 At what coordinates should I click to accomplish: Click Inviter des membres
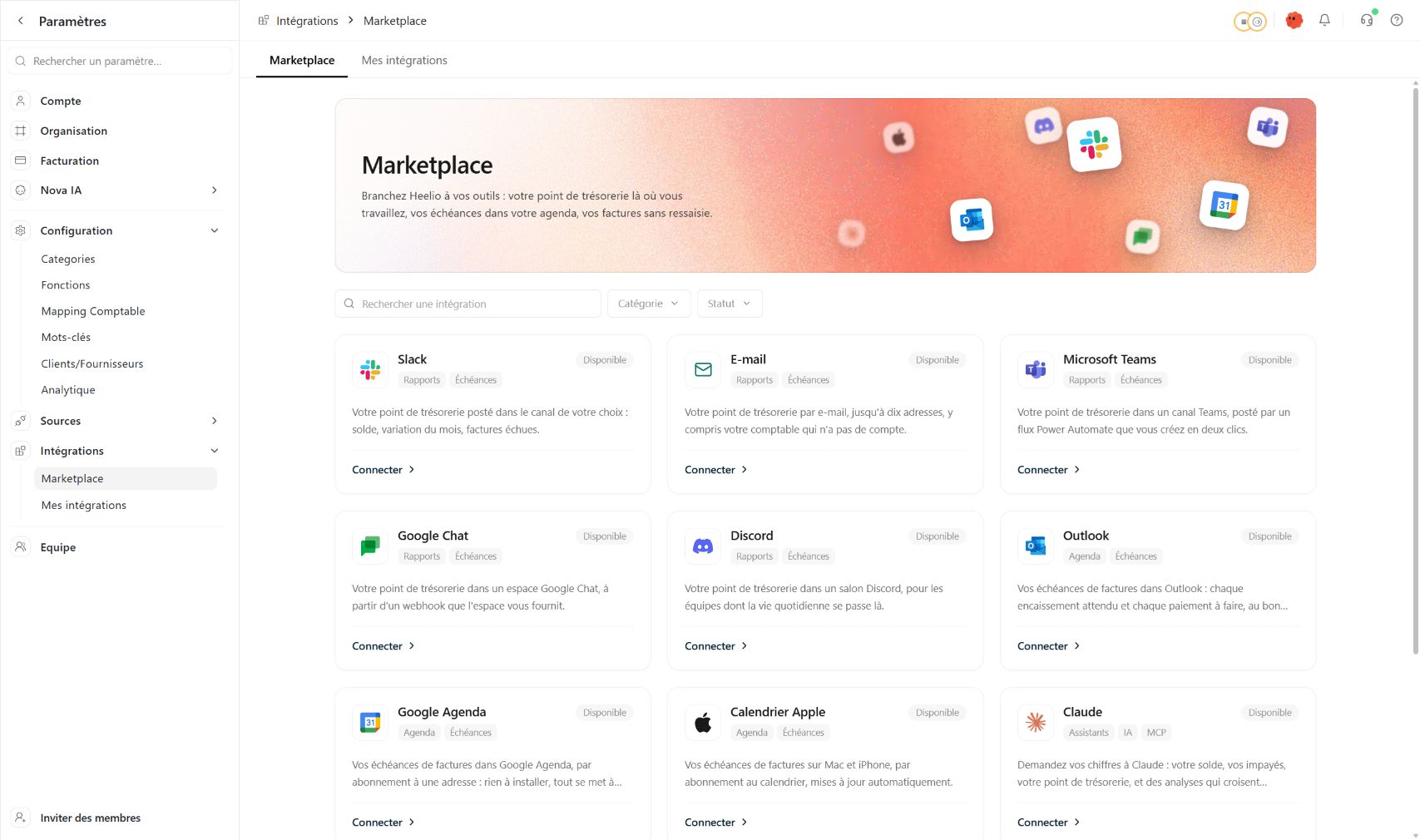tap(90, 818)
